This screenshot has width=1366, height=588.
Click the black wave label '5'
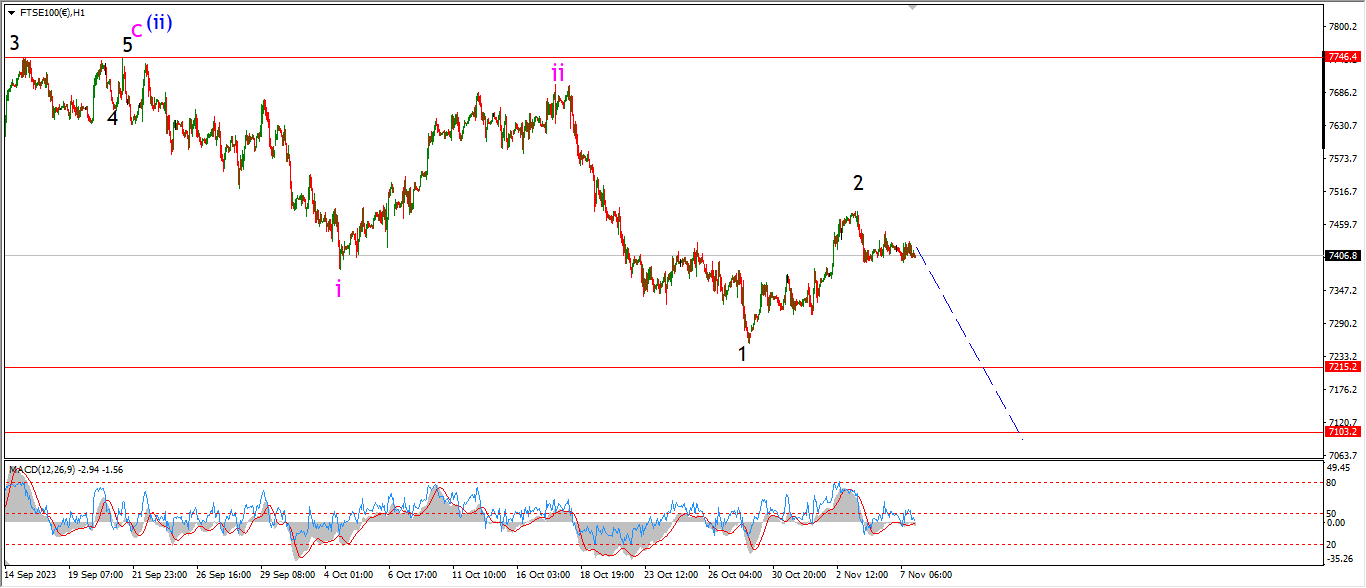pos(127,45)
